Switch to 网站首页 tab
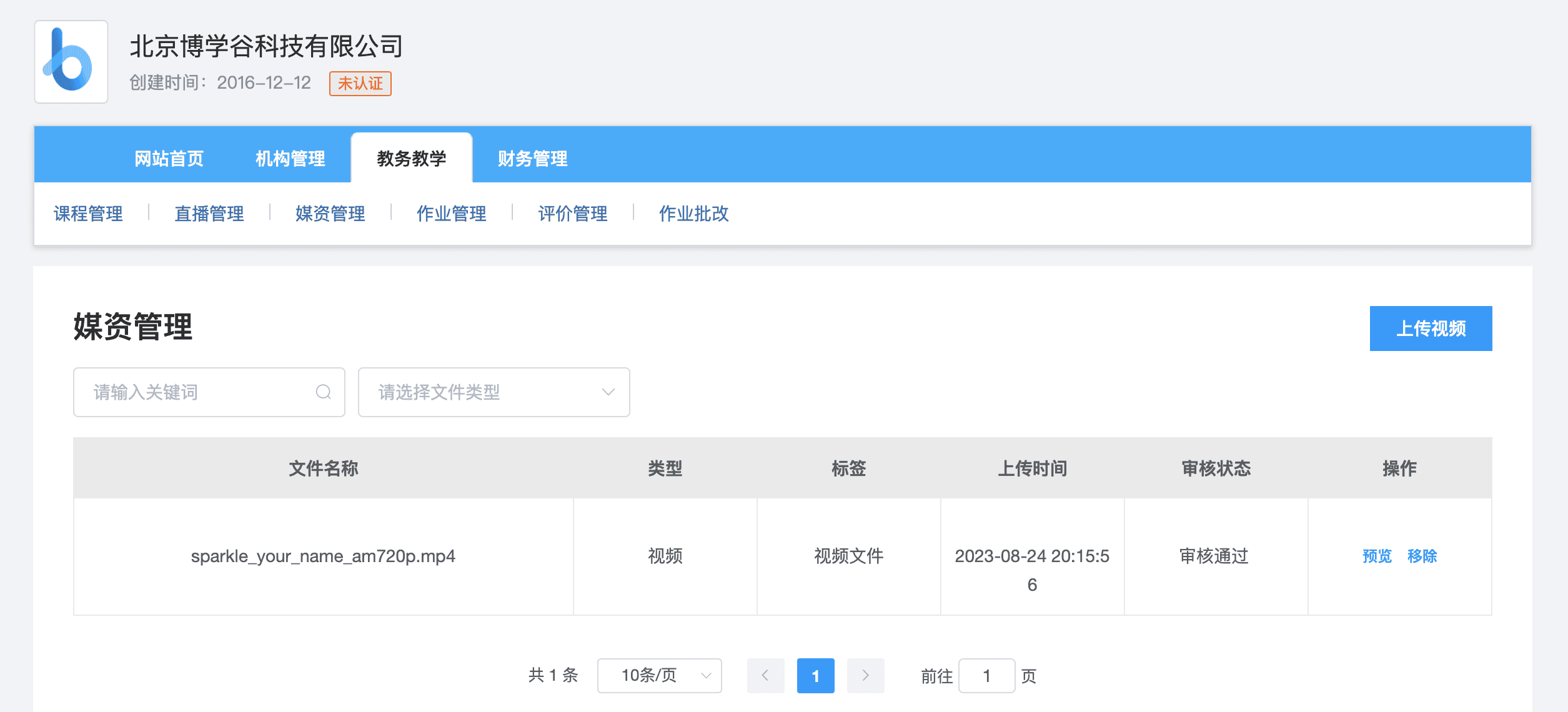The width and height of the screenshot is (1568, 712). coord(169,159)
